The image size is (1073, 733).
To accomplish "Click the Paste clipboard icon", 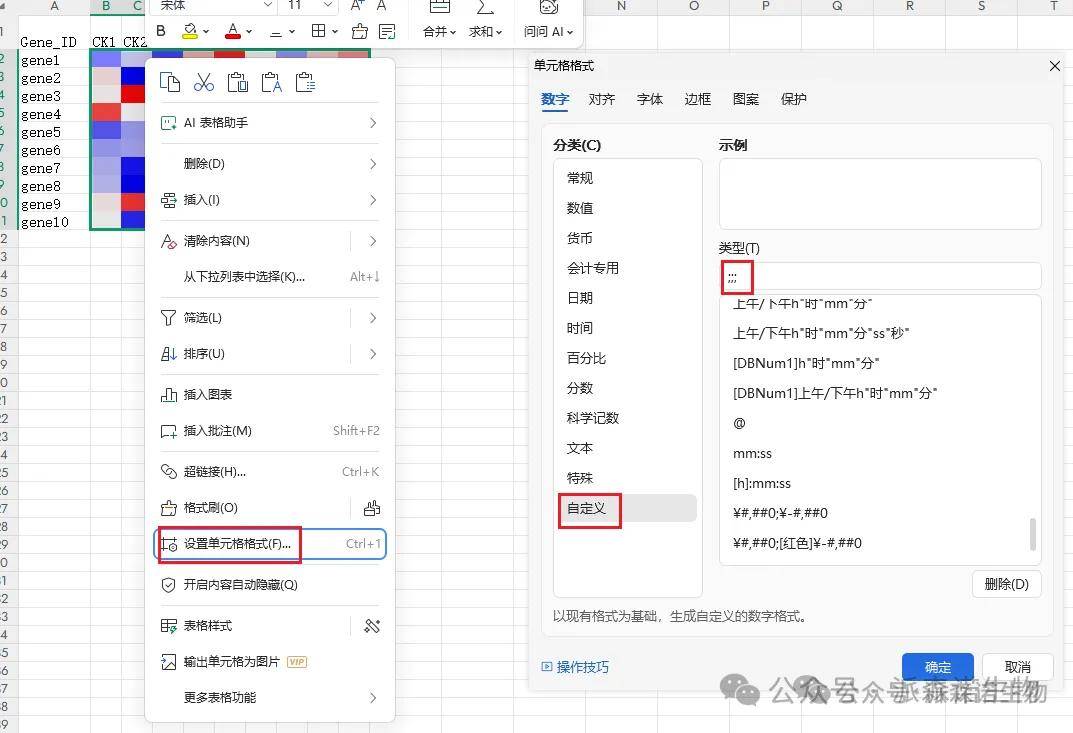I will [237, 83].
